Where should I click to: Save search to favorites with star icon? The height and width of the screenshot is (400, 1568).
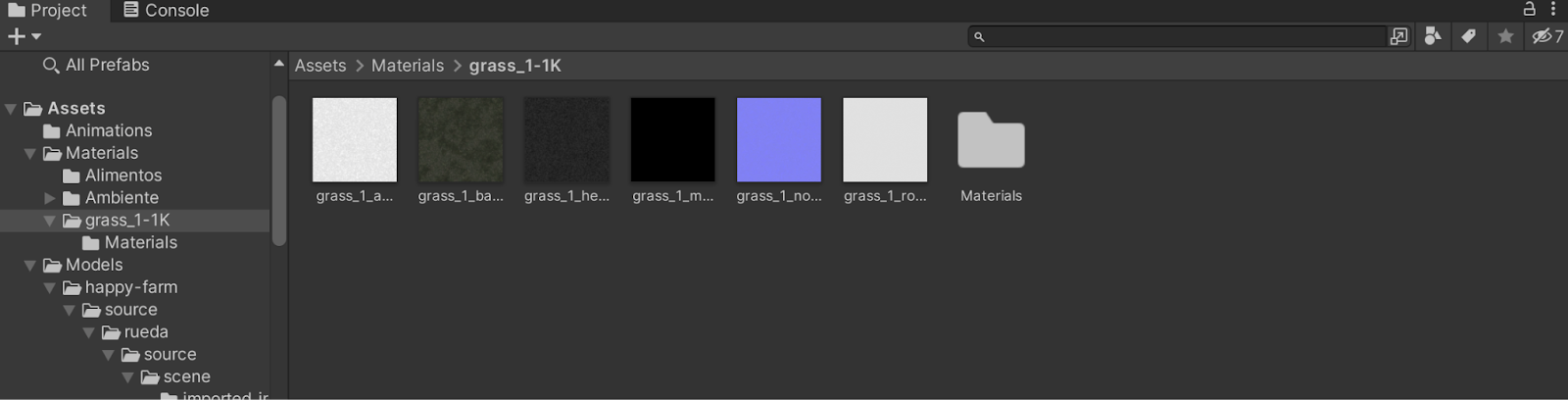[x=1505, y=36]
